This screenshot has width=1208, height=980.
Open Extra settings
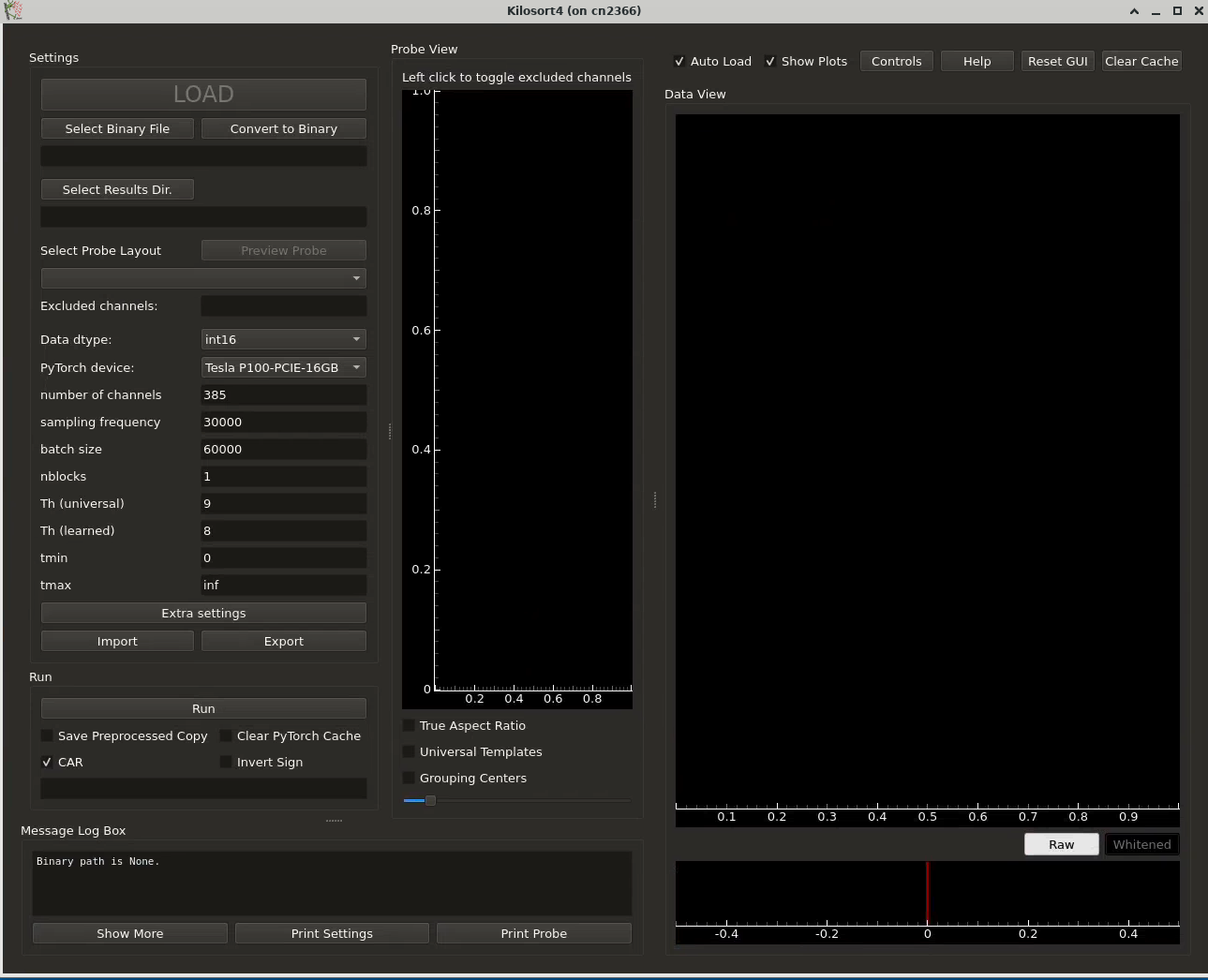202,613
